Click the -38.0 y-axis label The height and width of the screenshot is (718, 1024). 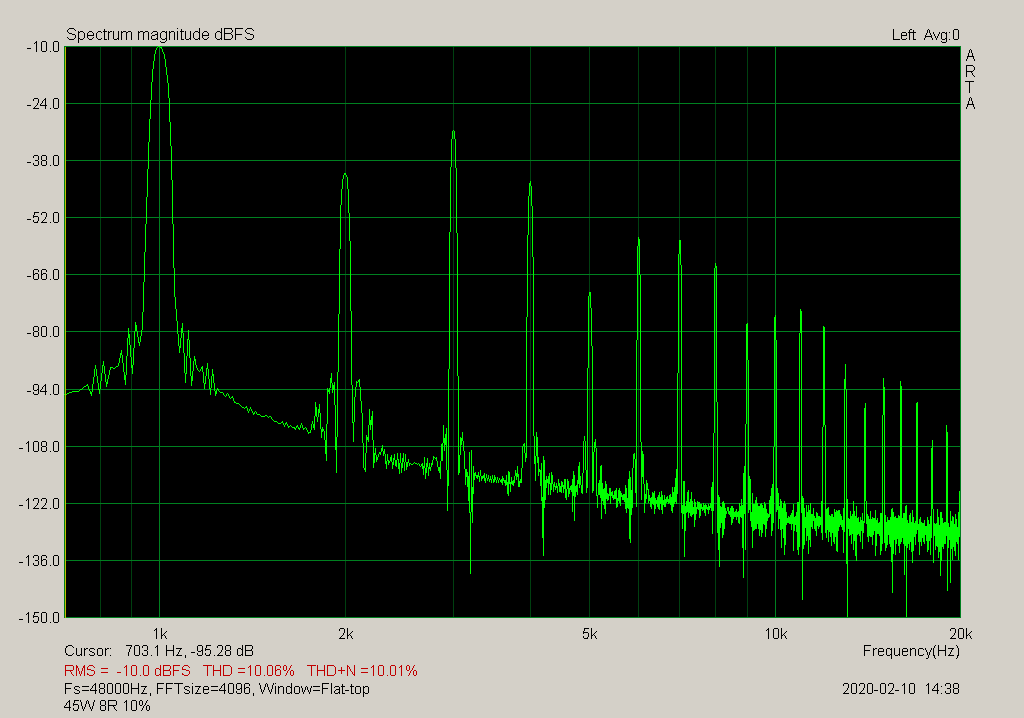pos(43,161)
